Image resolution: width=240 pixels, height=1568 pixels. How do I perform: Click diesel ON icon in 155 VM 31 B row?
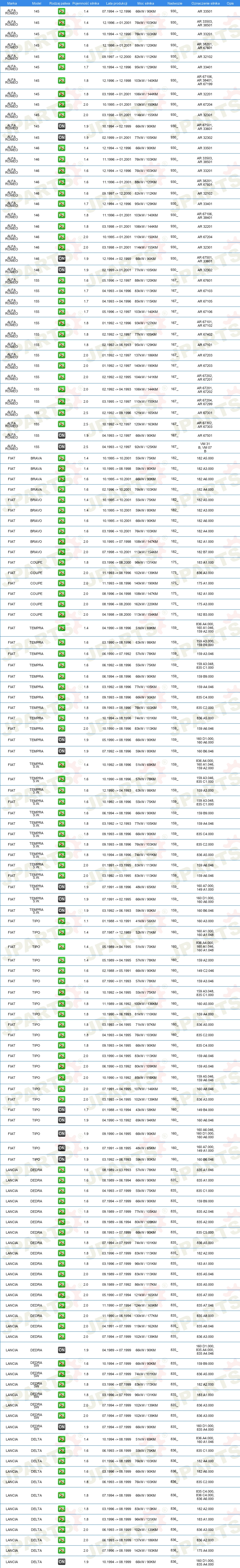(61, 447)
